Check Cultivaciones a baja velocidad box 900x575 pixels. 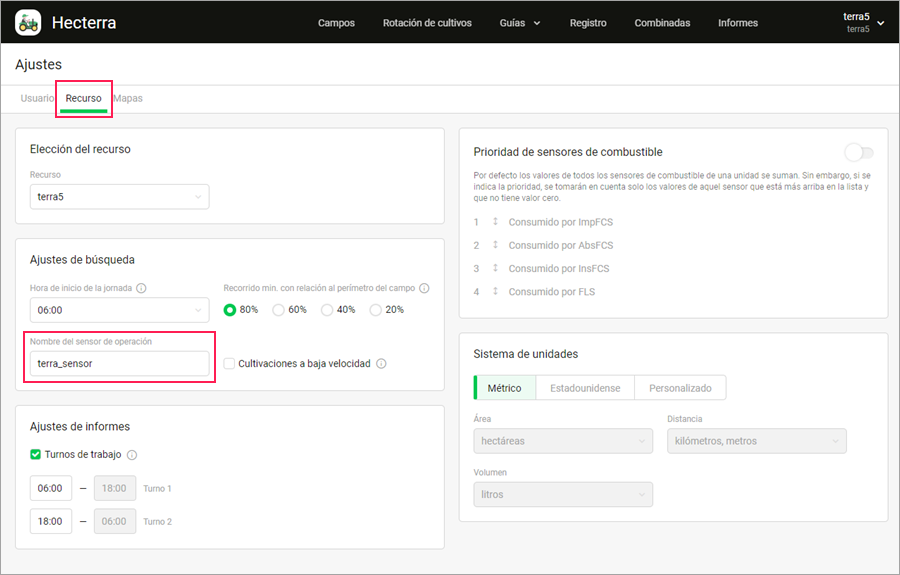(229, 364)
